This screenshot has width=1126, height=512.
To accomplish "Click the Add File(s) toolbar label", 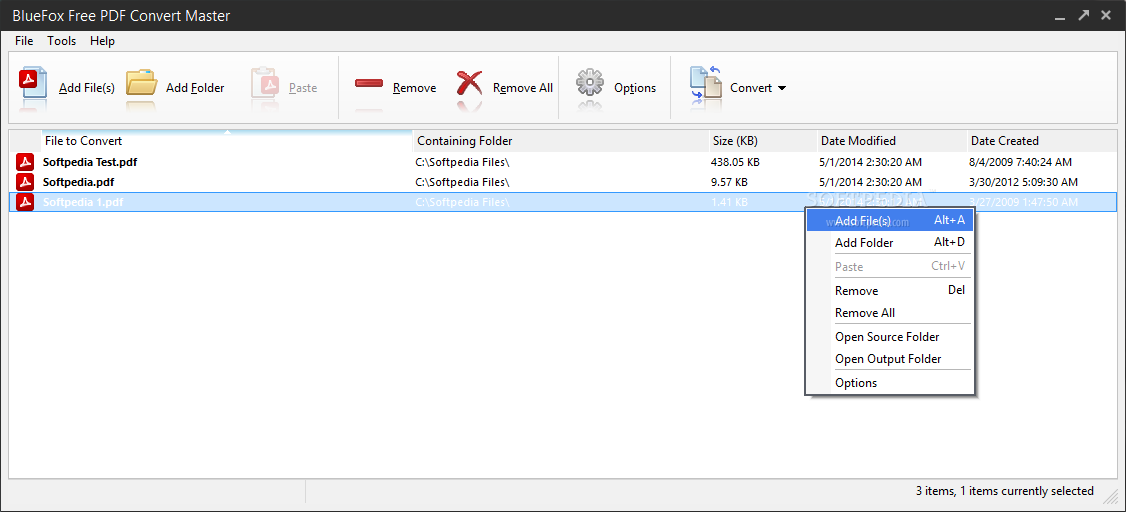I will click(87, 88).
